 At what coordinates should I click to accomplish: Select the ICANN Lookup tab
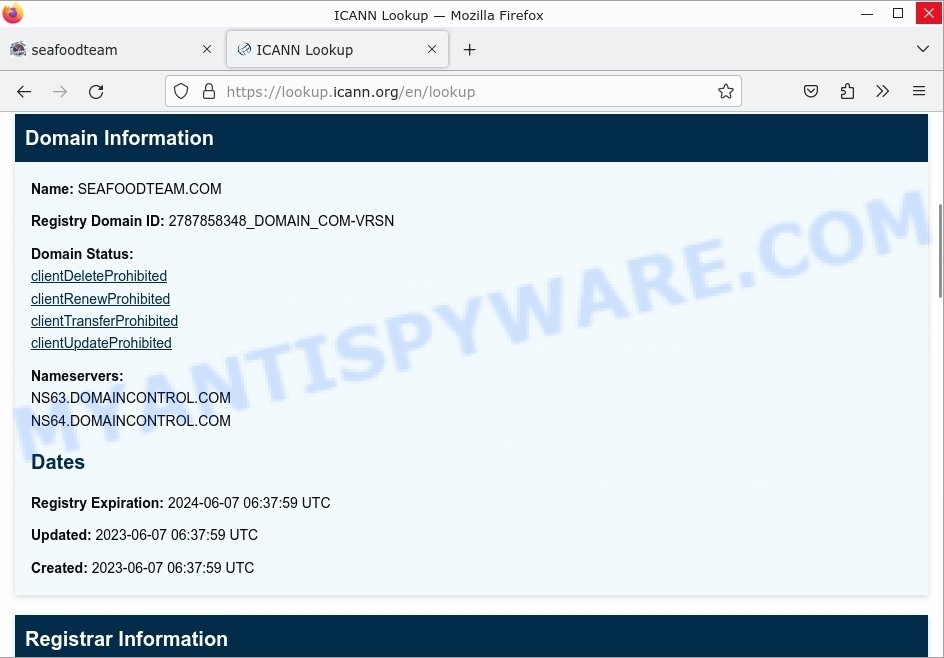(337, 49)
